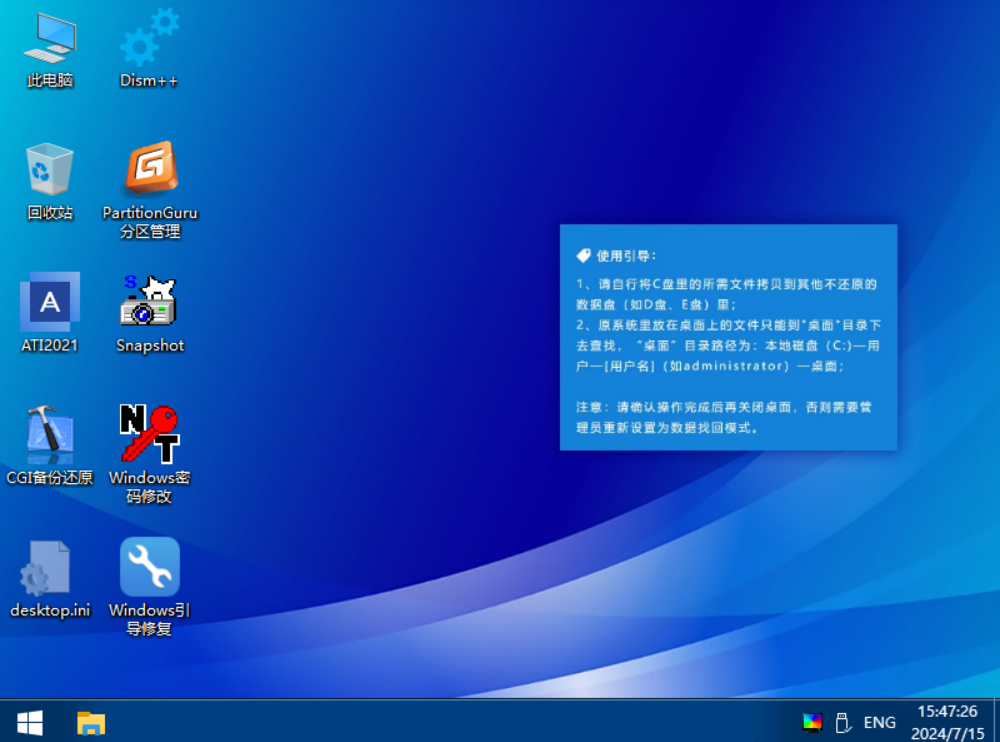Image resolution: width=1000 pixels, height=742 pixels.
Task: Click the 使用引导 panel heading
Action: click(626, 255)
